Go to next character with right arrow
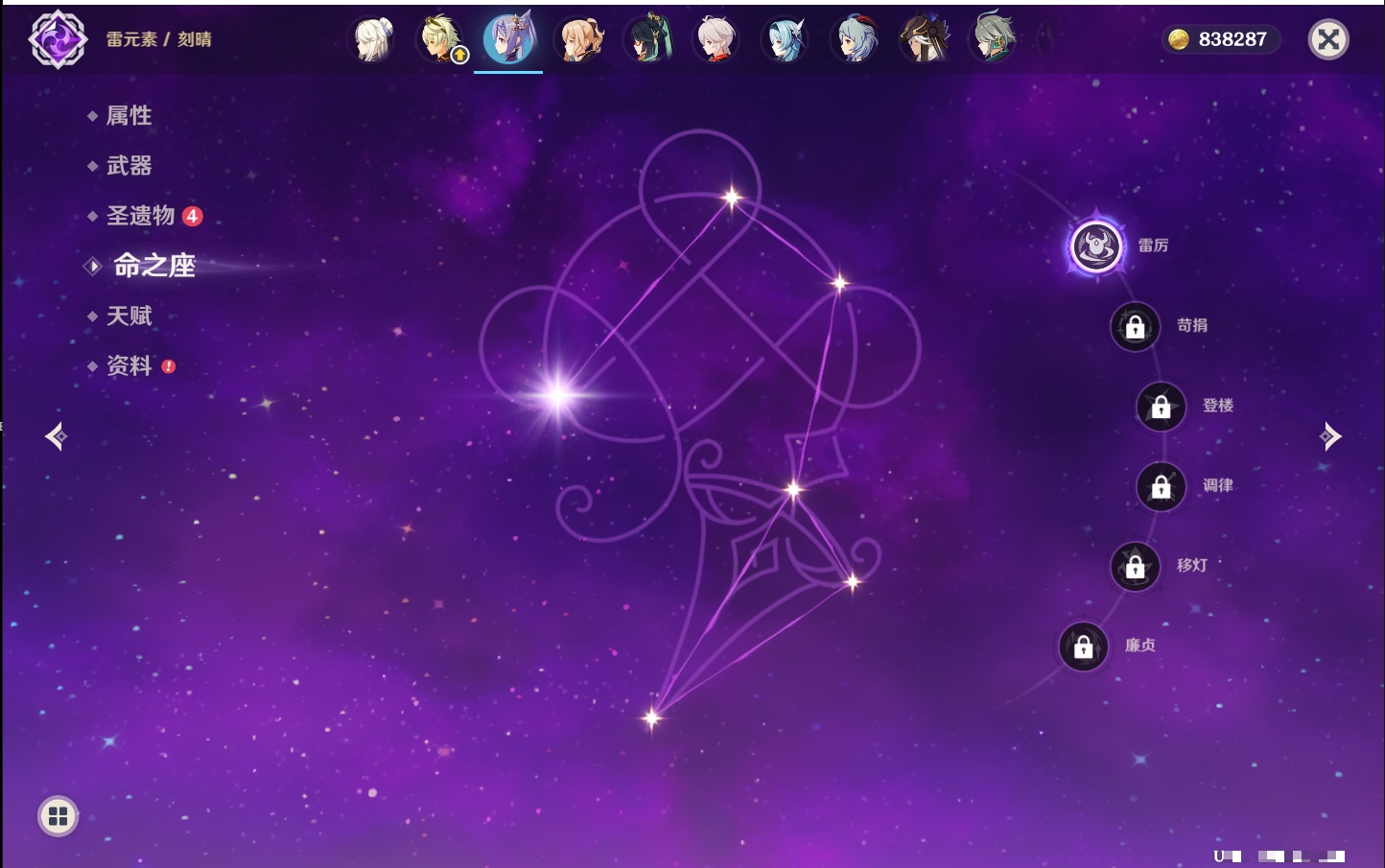 [1330, 436]
